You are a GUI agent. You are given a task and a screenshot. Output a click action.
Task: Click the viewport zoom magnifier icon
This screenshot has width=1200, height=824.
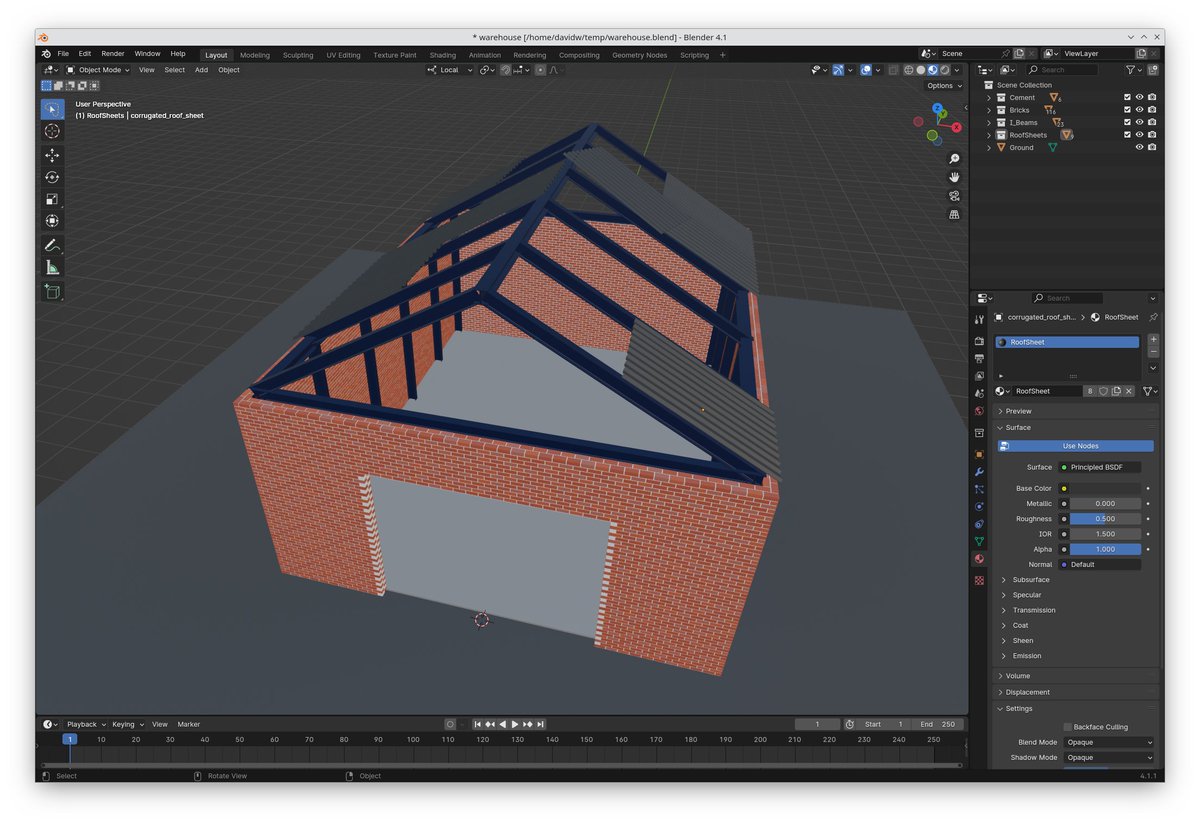[954, 159]
